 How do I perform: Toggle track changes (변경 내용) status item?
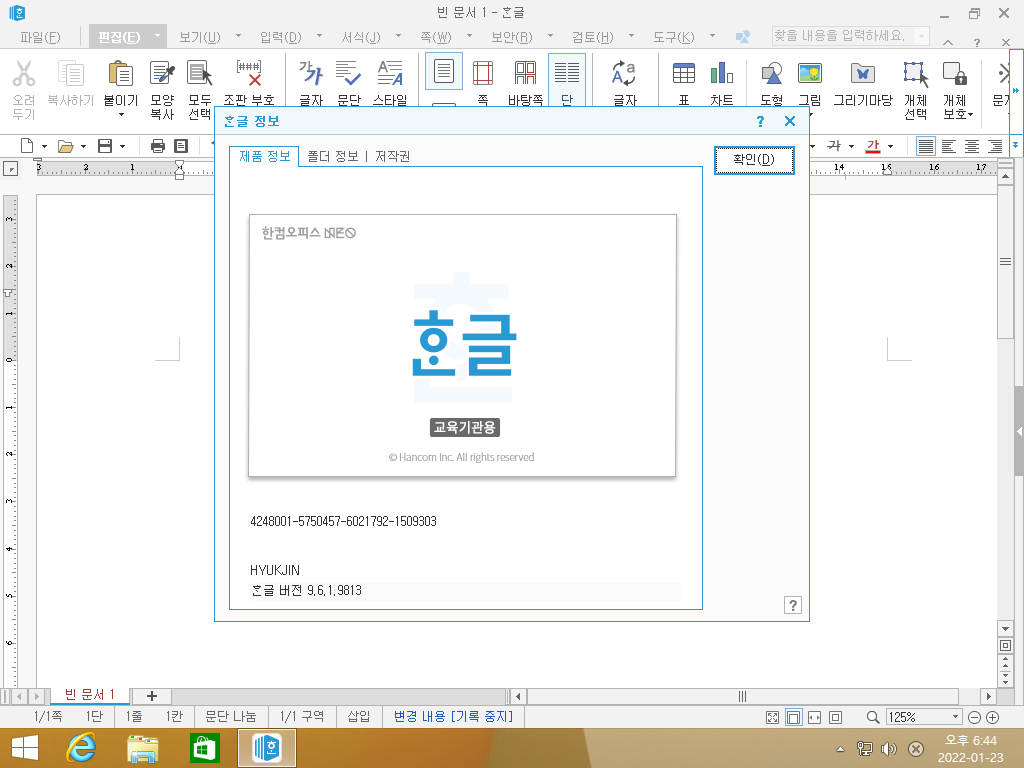point(453,716)
